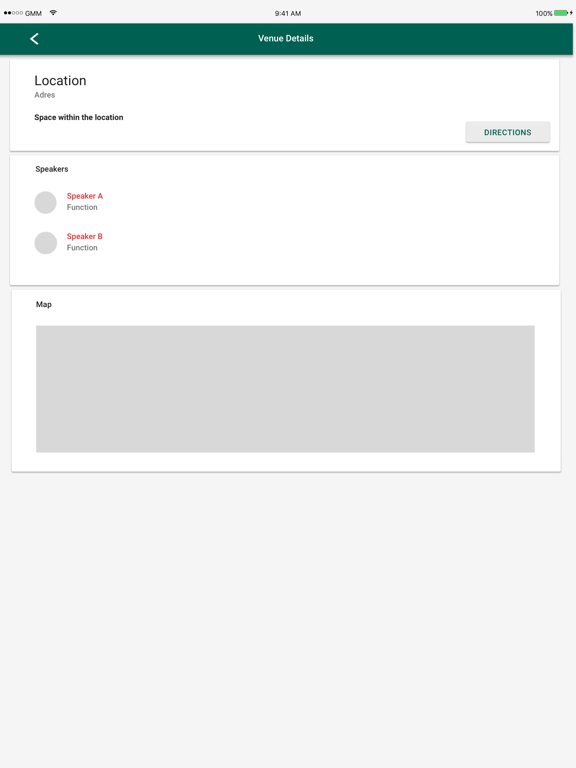Open Speaker B's profile link
The height and width of the screenshot is (768, 576).
coord(85,236)
